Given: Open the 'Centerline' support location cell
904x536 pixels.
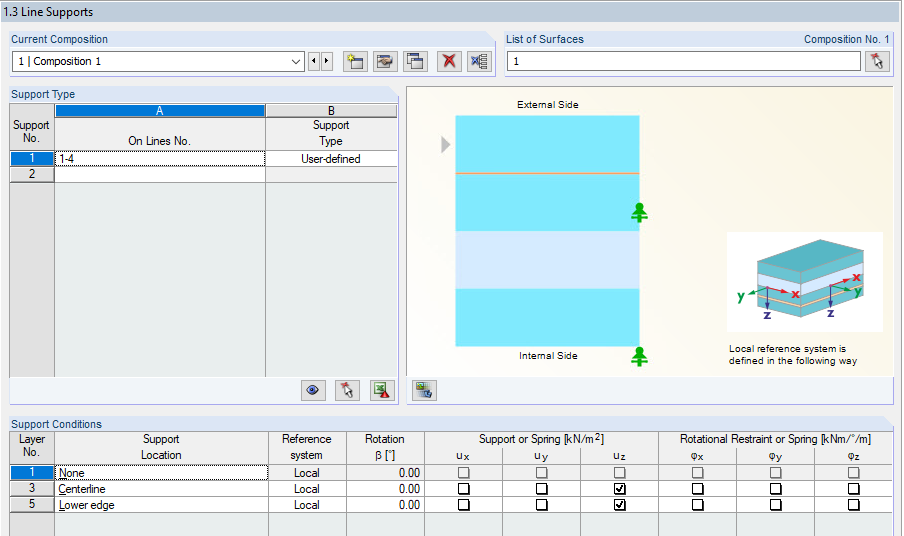Looking at the screenshot, I should coord(161,489).
